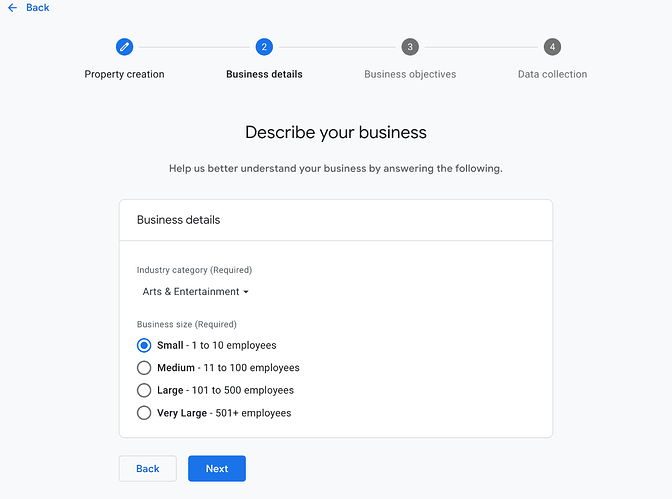
Task: Select the Business details step label
Action: click(x=264, y=74)
